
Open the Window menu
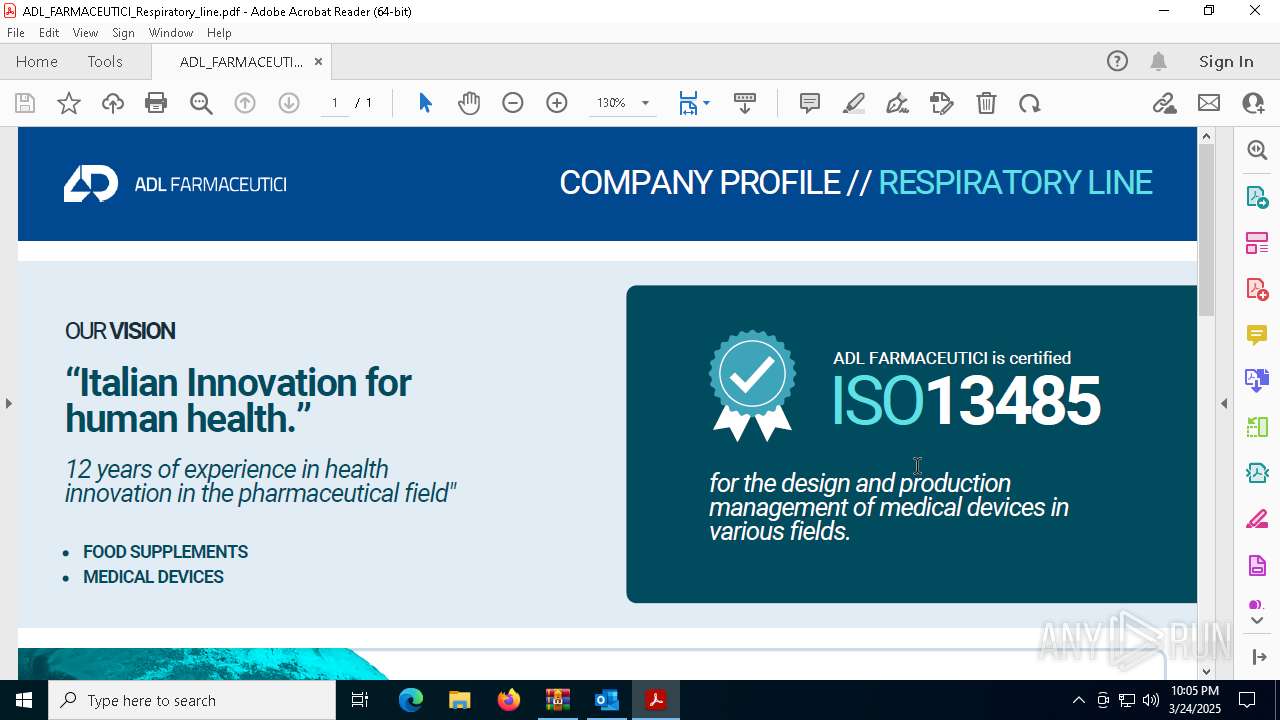[171, 32]
